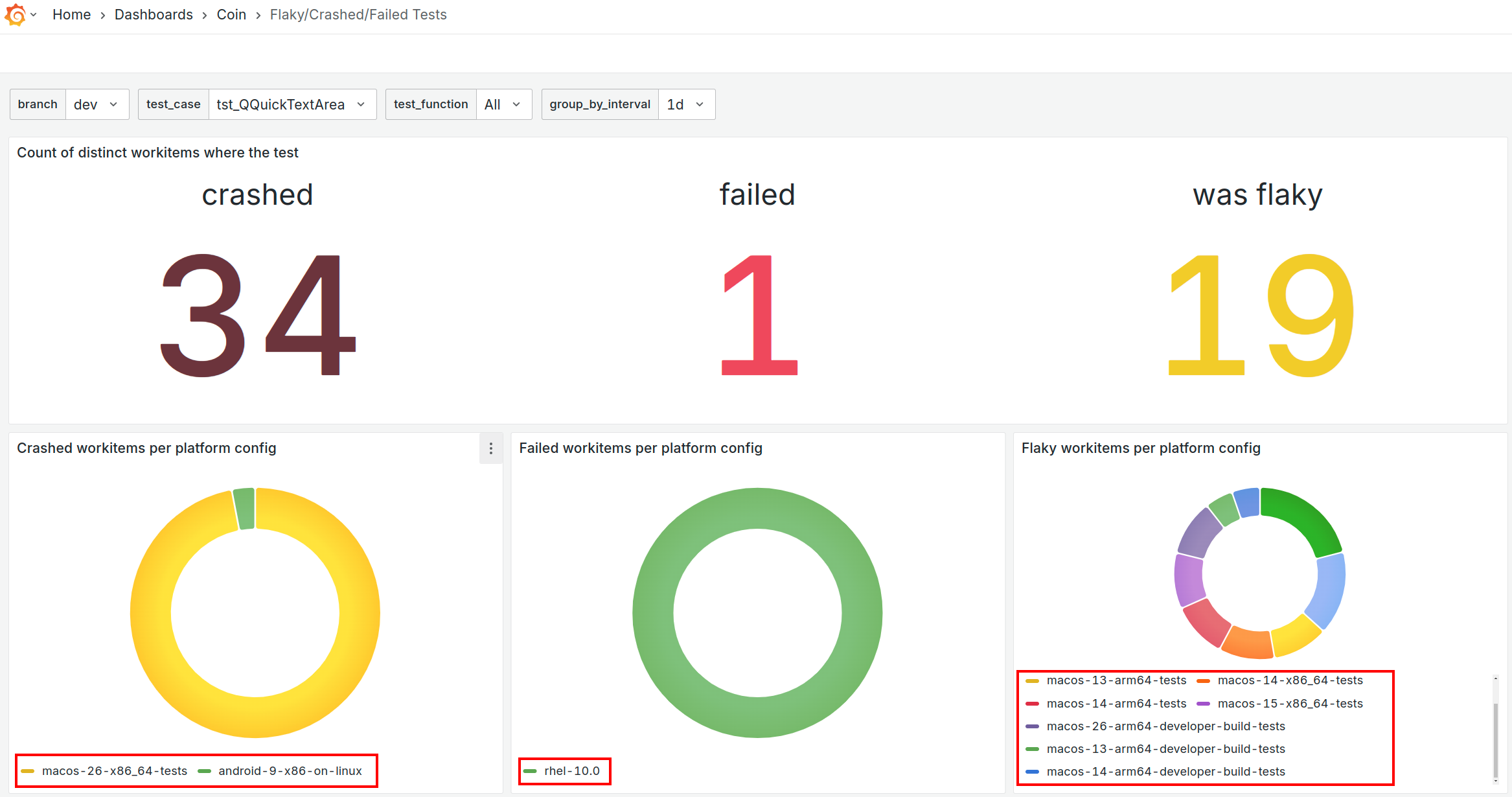1512x797 pixels.
Task: Go to Home breadcrumb
Action: [x=71, y=14]
